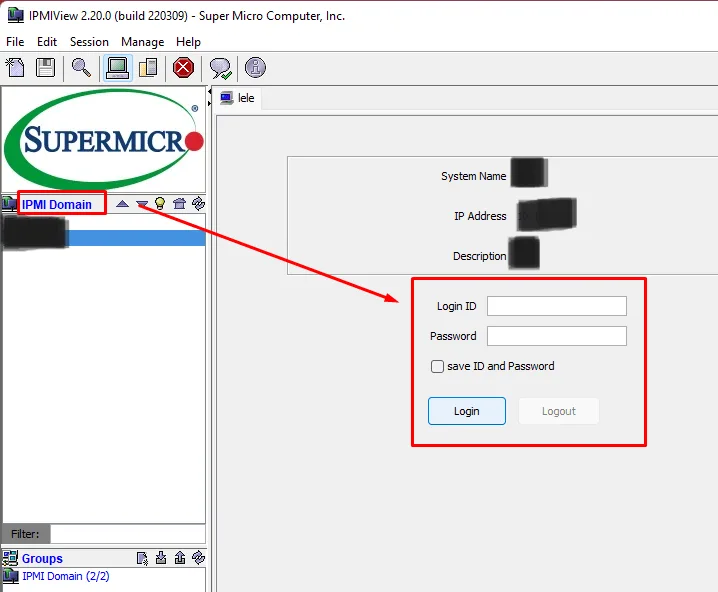Click the light bulb icon in IPMI Domain
Image resolution: width=718 pixels, height=592 pixels.
tap(160, 204)
